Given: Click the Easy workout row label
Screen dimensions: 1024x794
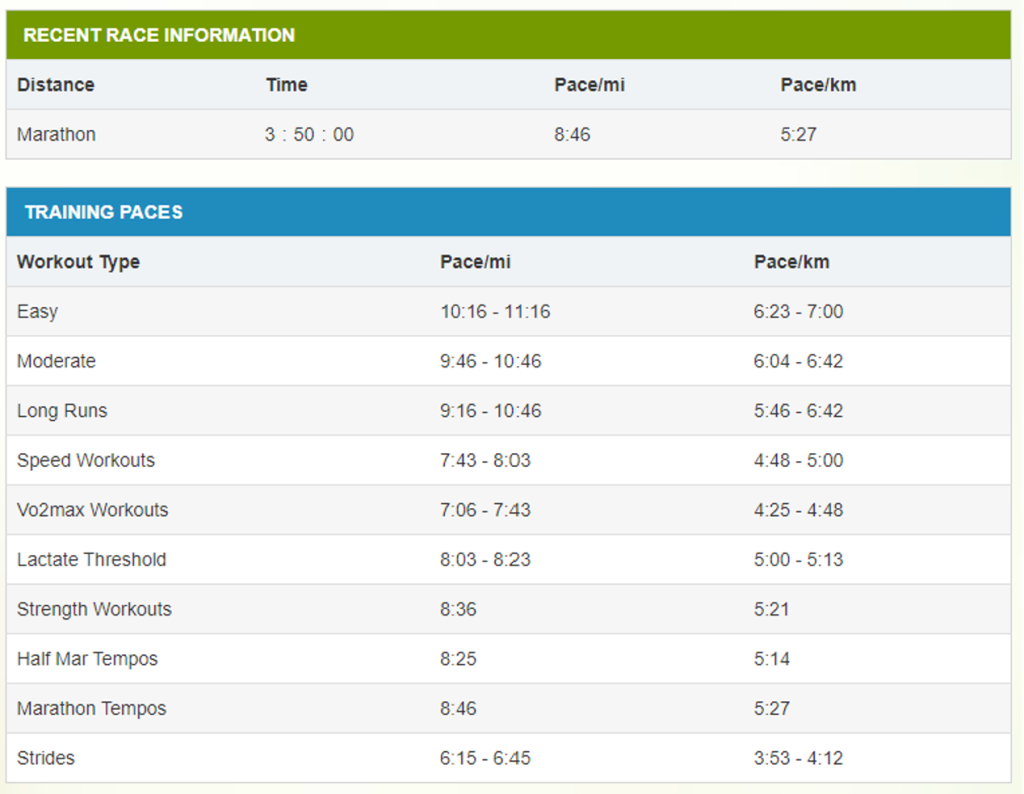Looking at the screenshot, I should pos(38,311).
